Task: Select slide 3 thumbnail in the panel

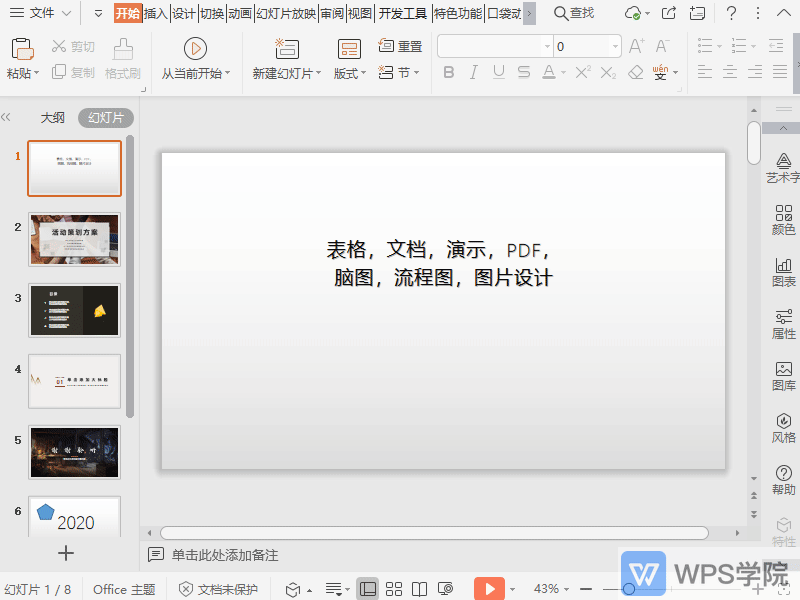Action: pyautogui.click(x=74, y=310)
